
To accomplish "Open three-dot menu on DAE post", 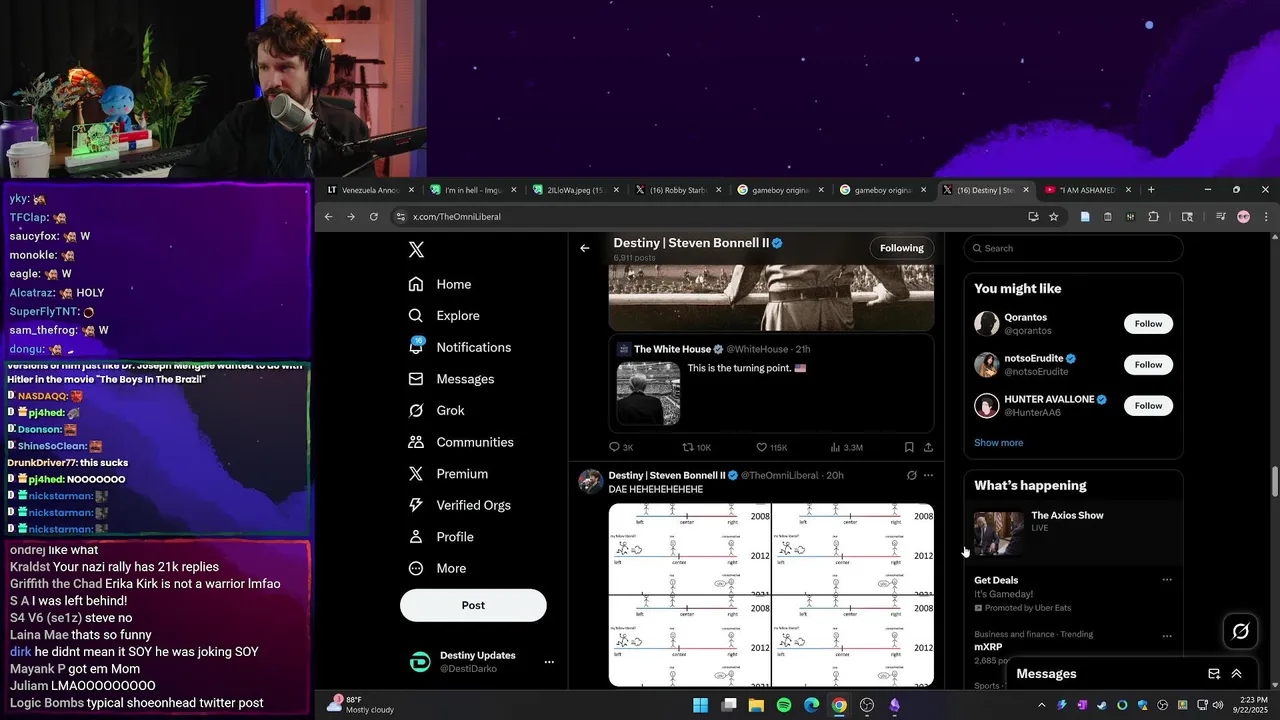I will [x=928, y=475].
